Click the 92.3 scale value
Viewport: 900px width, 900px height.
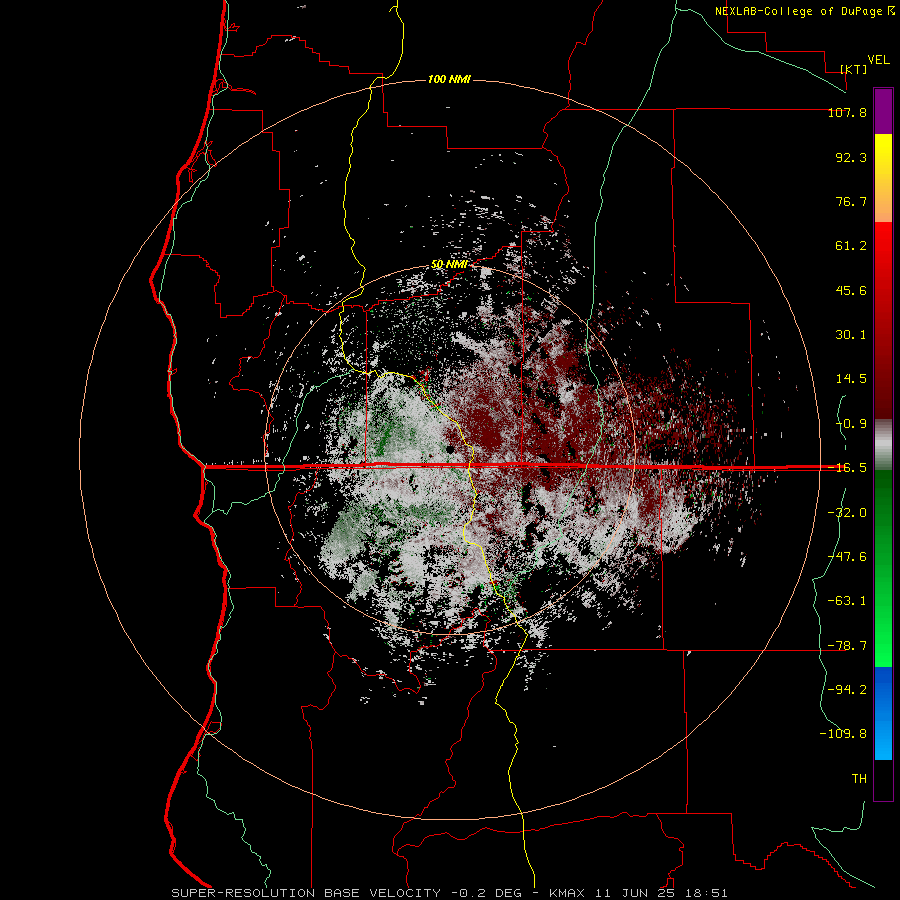(x=851, y=157)
